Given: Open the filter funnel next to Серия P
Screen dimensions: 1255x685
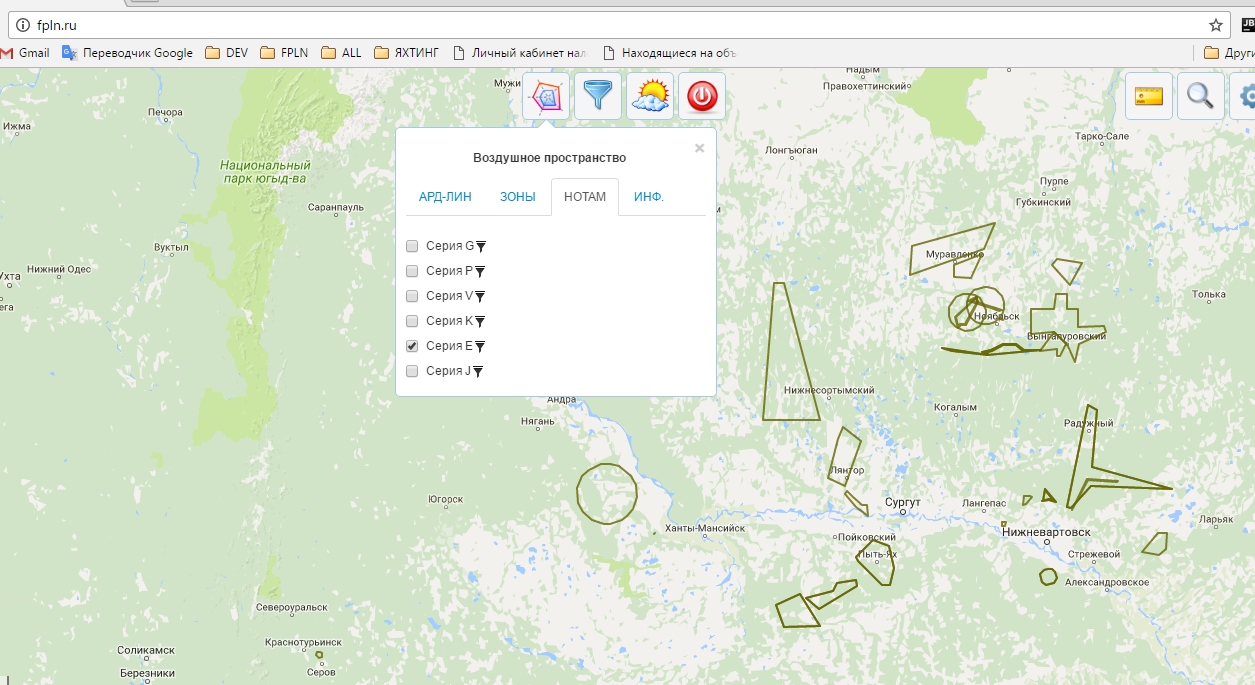Looking at the screenshot, I should 480,271.
